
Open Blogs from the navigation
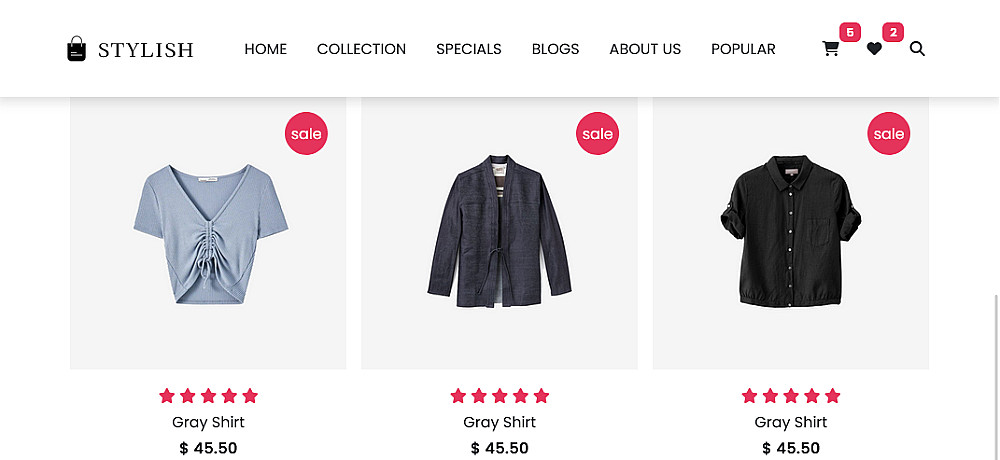(555, 49)
